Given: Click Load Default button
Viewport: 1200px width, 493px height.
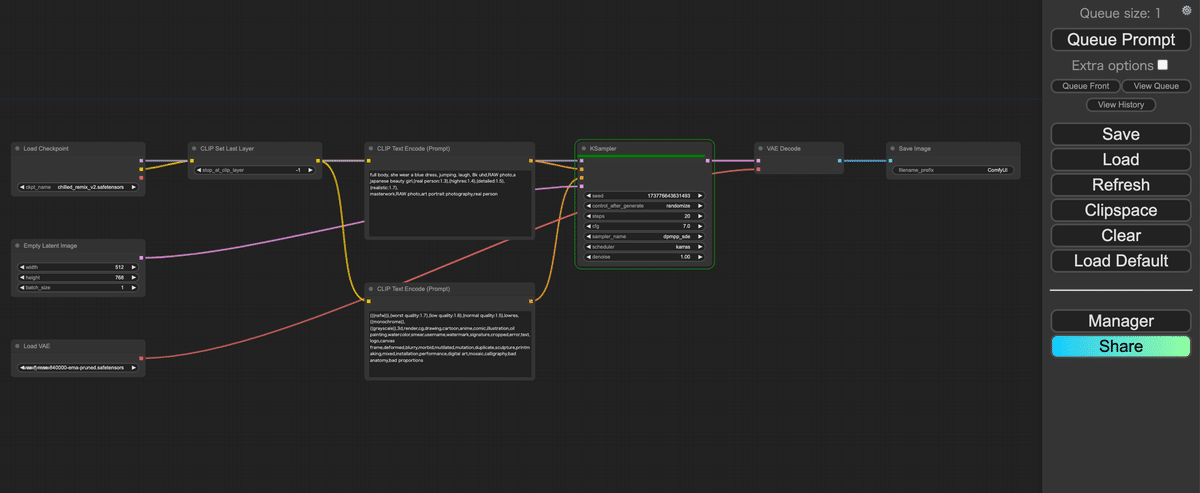Looking at the screenshot, I should coord(1121,261).
